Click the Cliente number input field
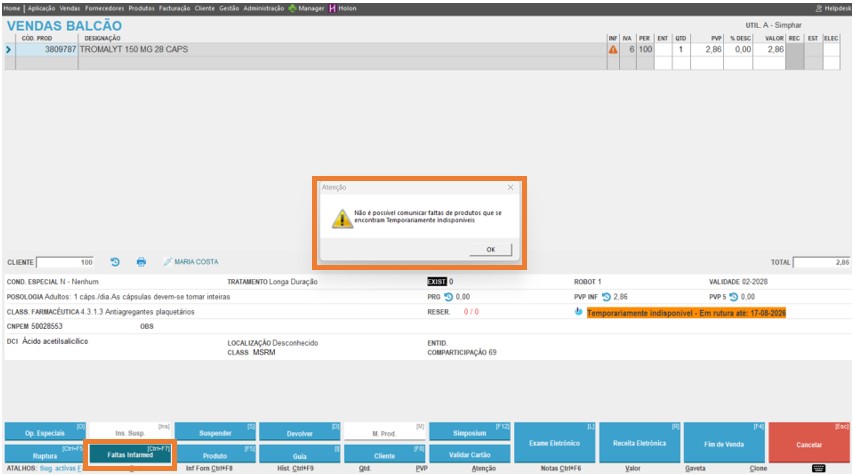 pyautogui.click(x=65, y=262)
